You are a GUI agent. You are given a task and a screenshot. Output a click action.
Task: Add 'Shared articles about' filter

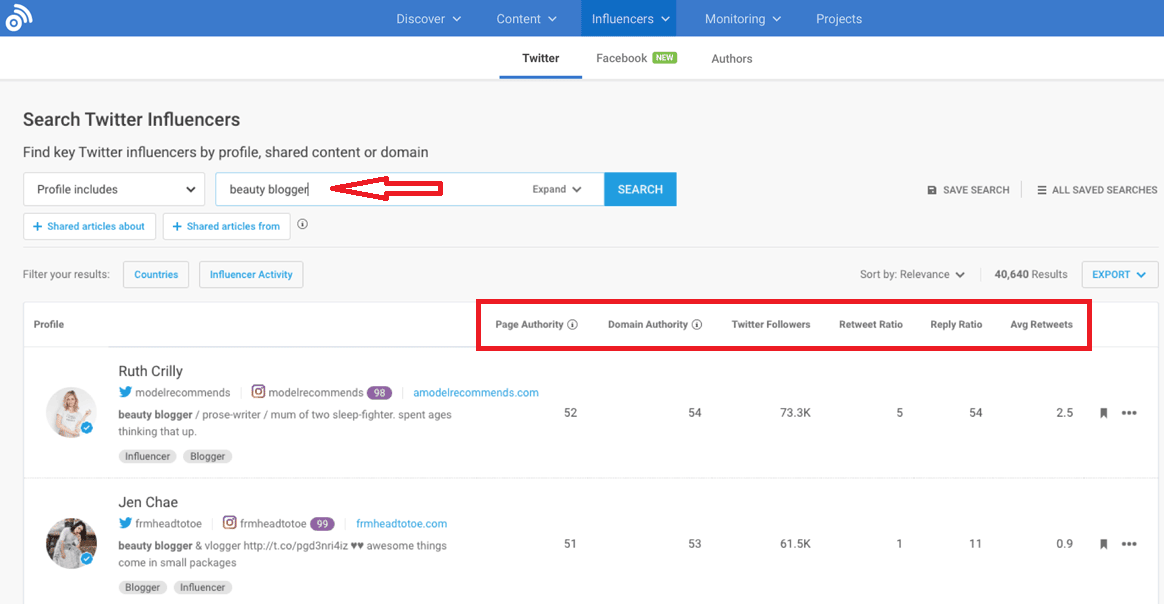[x=89, y=226]
